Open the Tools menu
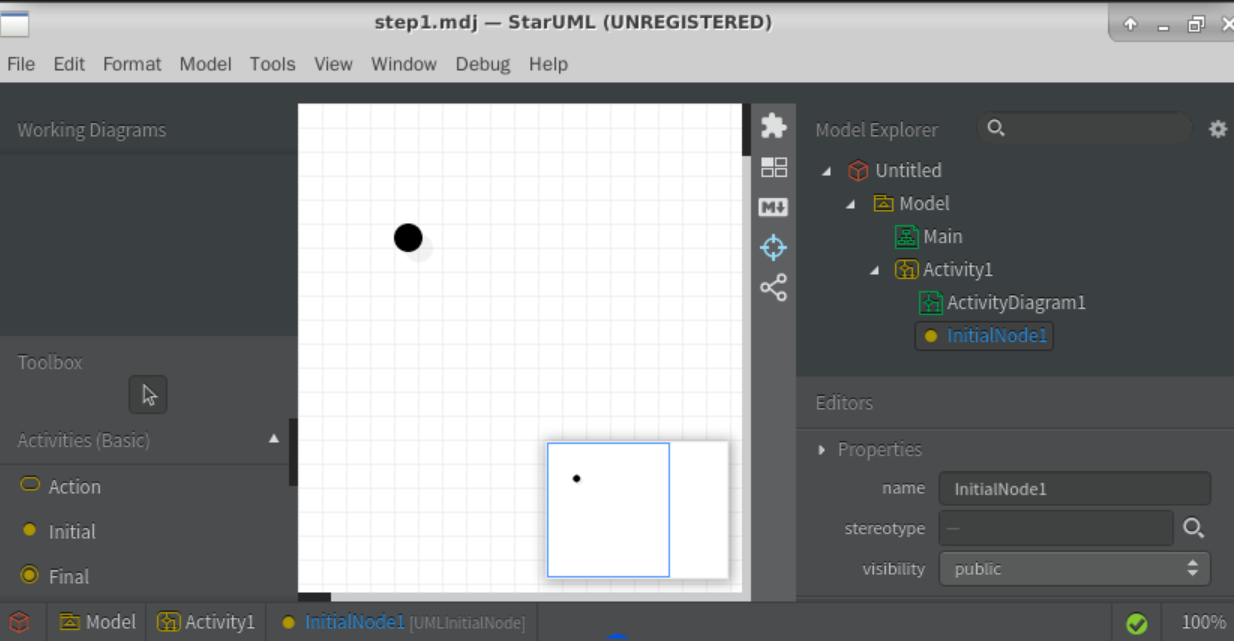The width and height of the screenshot is (1234, 641). 272,64
